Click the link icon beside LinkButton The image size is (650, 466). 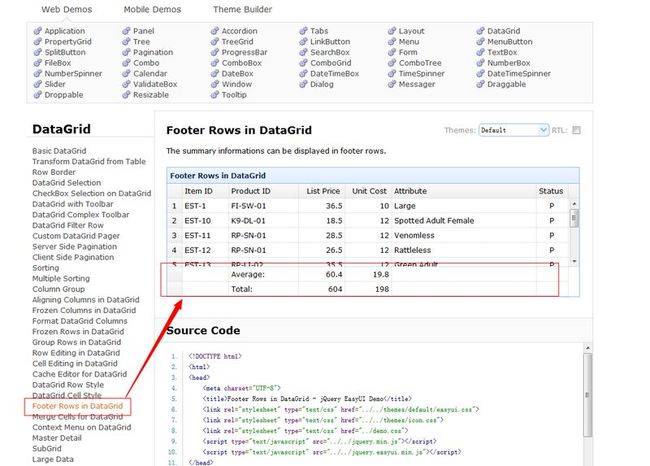(303, 41)
